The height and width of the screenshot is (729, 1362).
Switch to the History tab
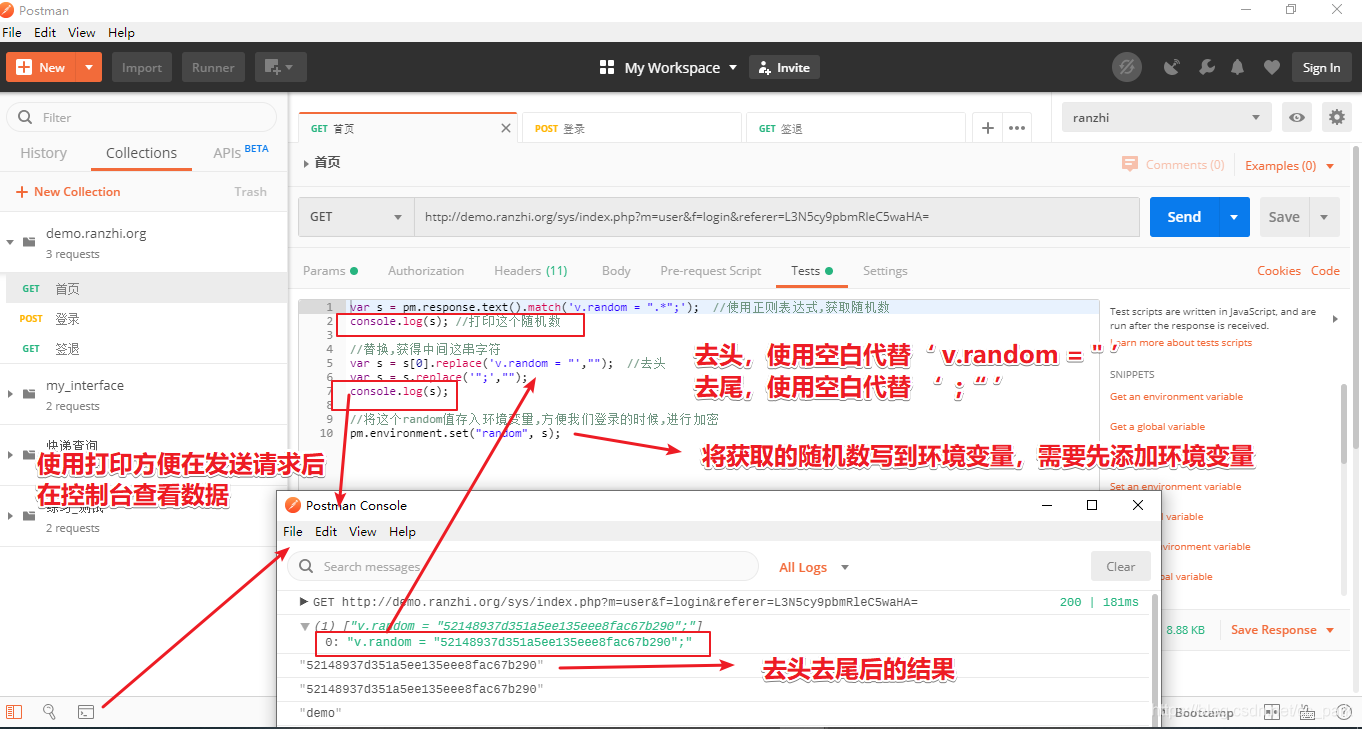43,153
